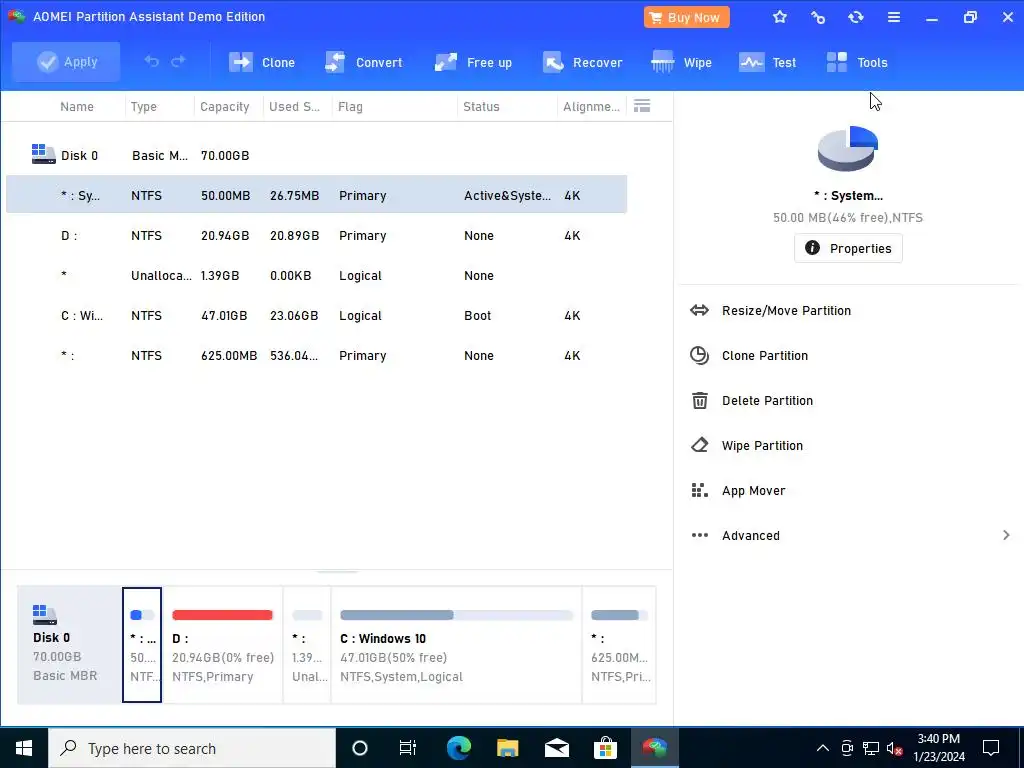Viewport: 1024px width, 768px height.
Task: Open the notification center icon
Action: (x=991, y=748)
